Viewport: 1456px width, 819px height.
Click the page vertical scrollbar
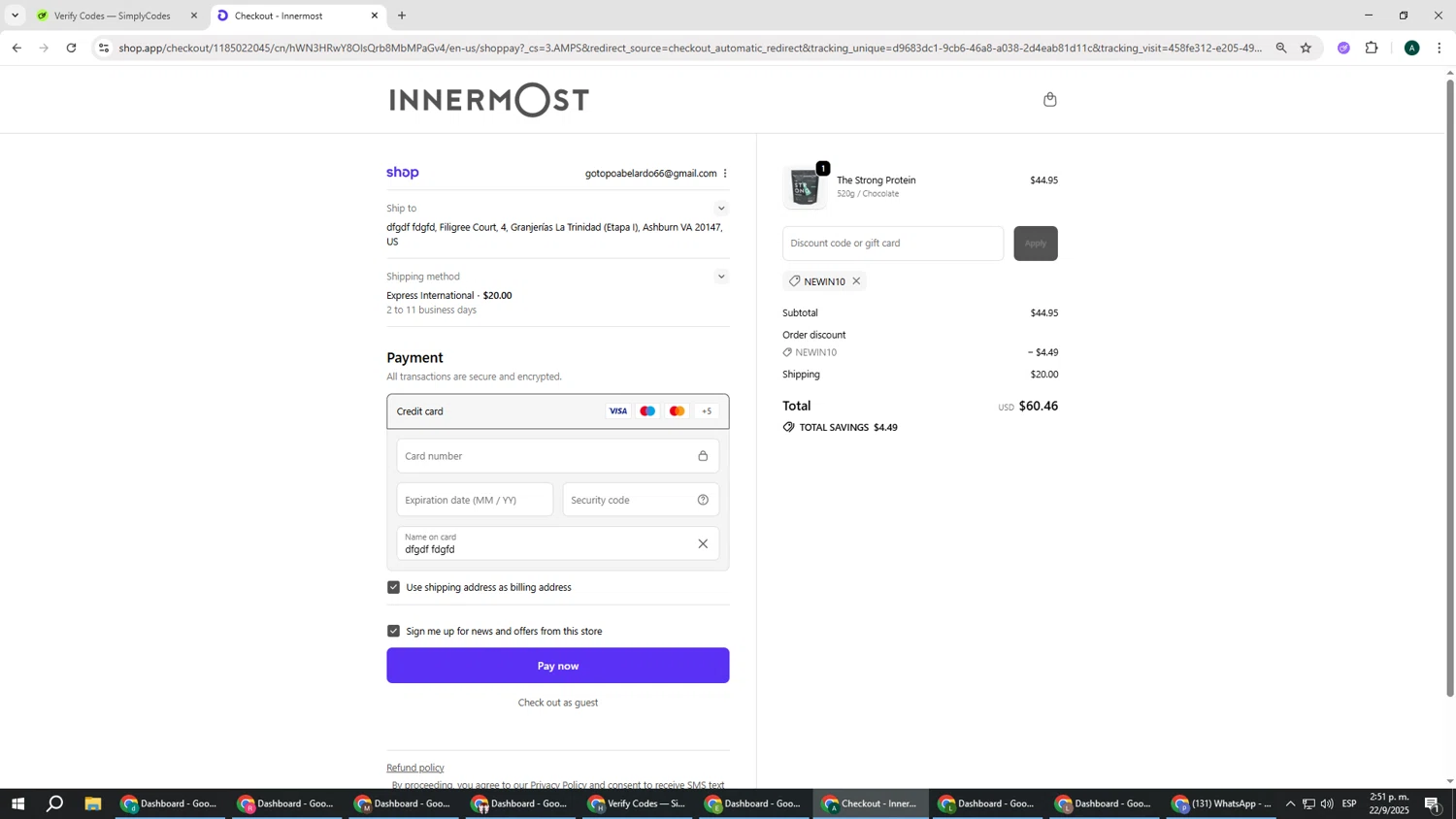click(1450, 387)
